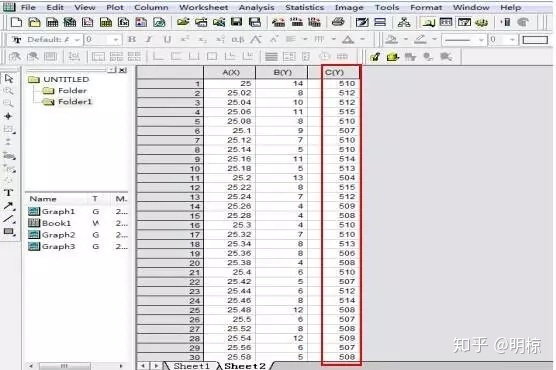
Task: Open the Column menu
Action: [151, 7]
